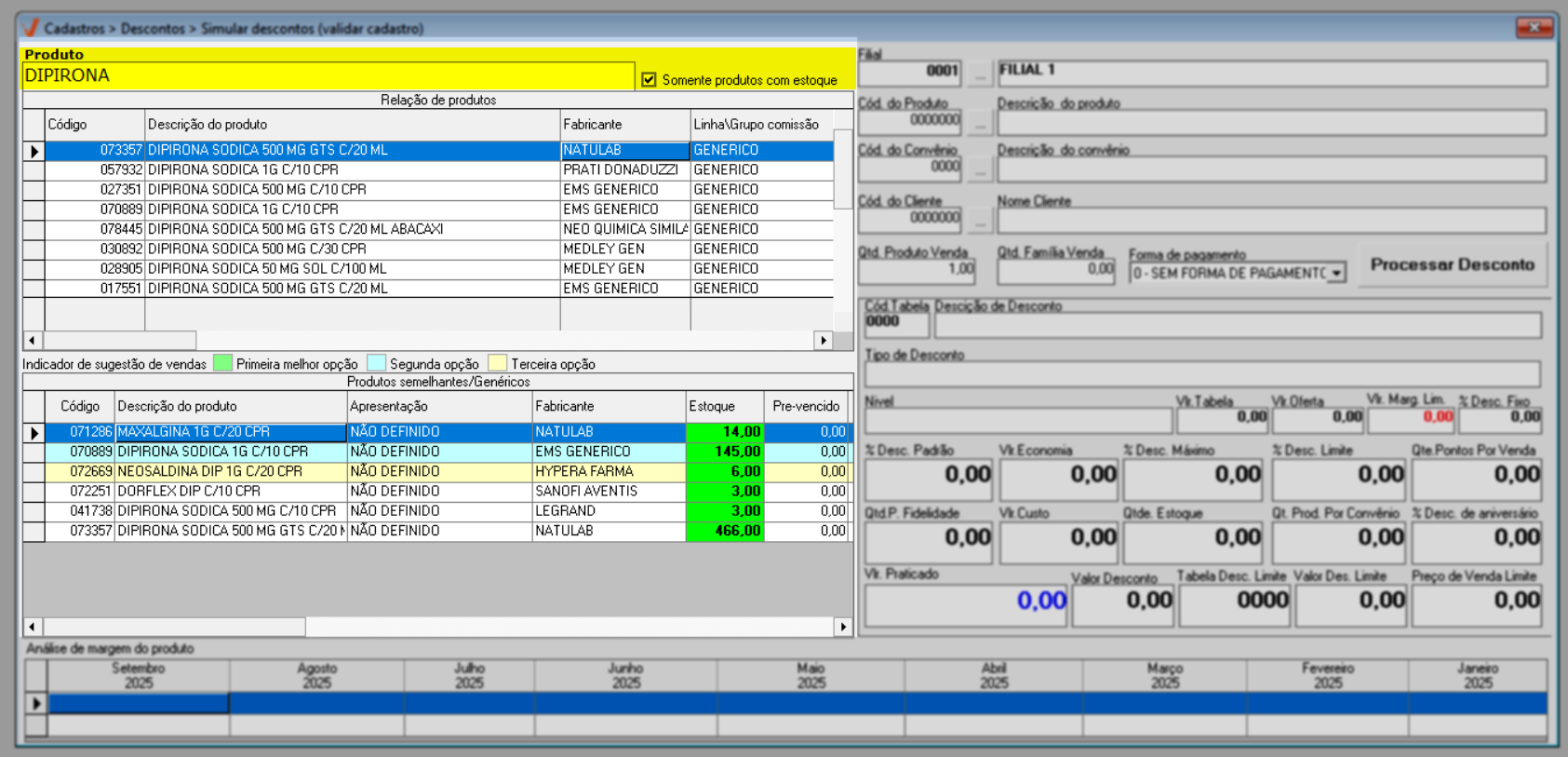Toggle 'Somente produtos com estoque' checkbox

(649, 80)
